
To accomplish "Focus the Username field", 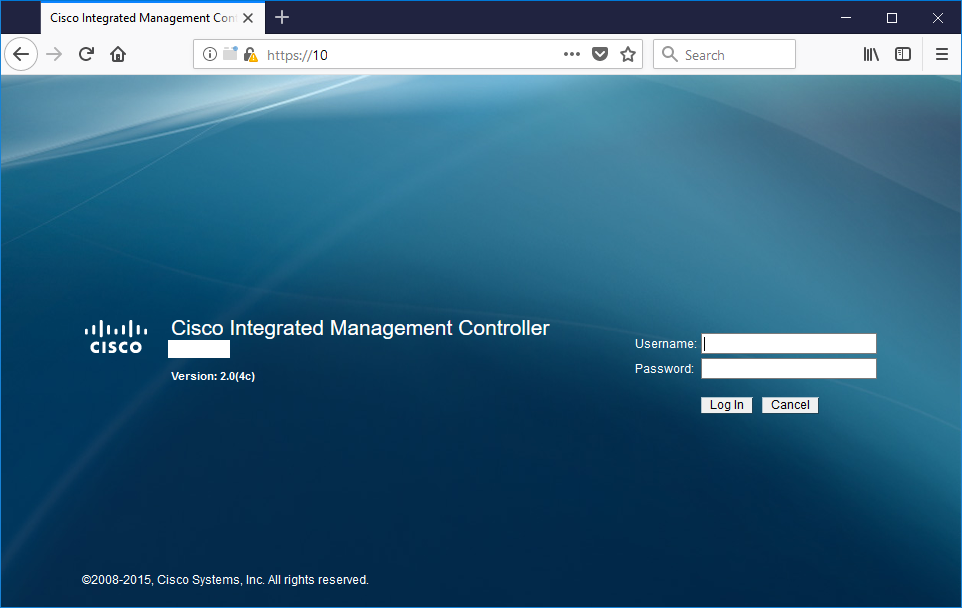I will [x=788, y=344].
